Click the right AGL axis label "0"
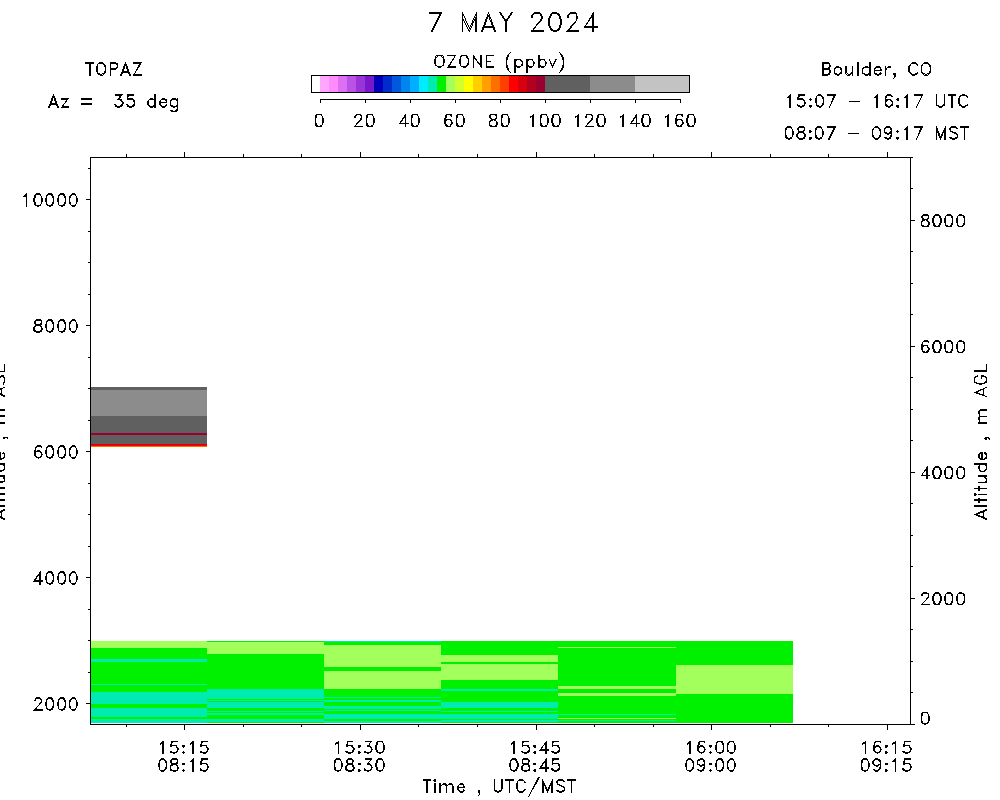The image size is (1000, 800). [925, 719]
